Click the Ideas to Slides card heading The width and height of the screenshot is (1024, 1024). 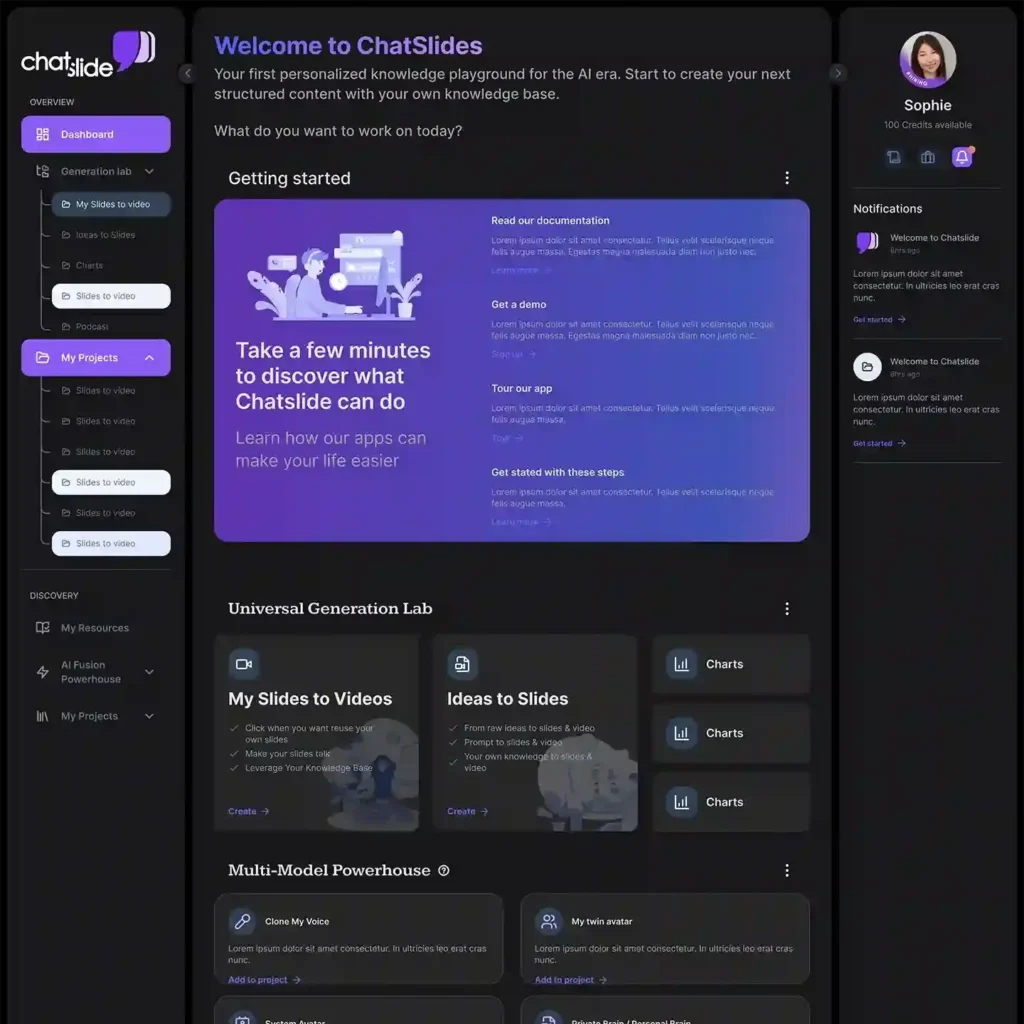[507, 699]
